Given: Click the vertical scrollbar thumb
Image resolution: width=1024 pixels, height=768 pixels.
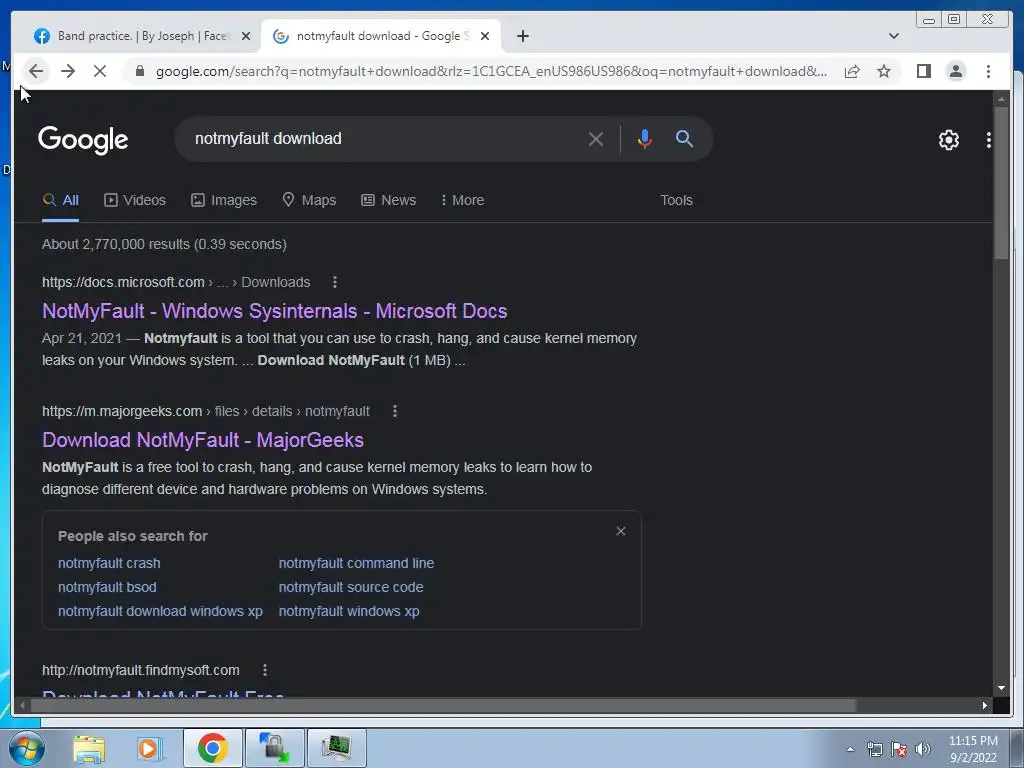Looking at the screenshot, I should (x=1001, y=184).
